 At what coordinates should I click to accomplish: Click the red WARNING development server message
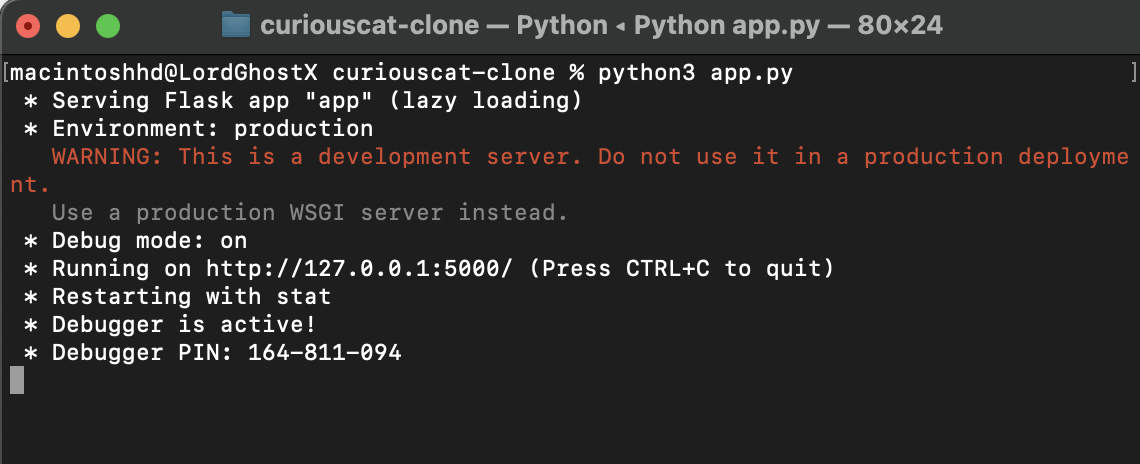tap(590, 157)
